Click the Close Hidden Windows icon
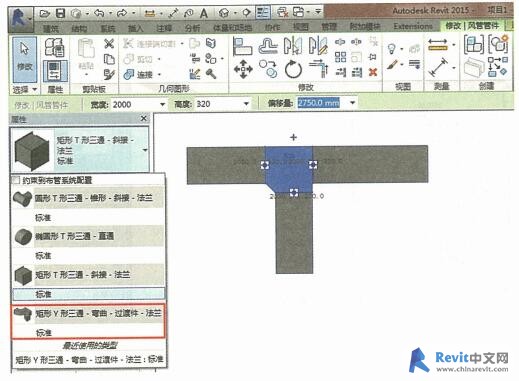 (x=282, y=13)
